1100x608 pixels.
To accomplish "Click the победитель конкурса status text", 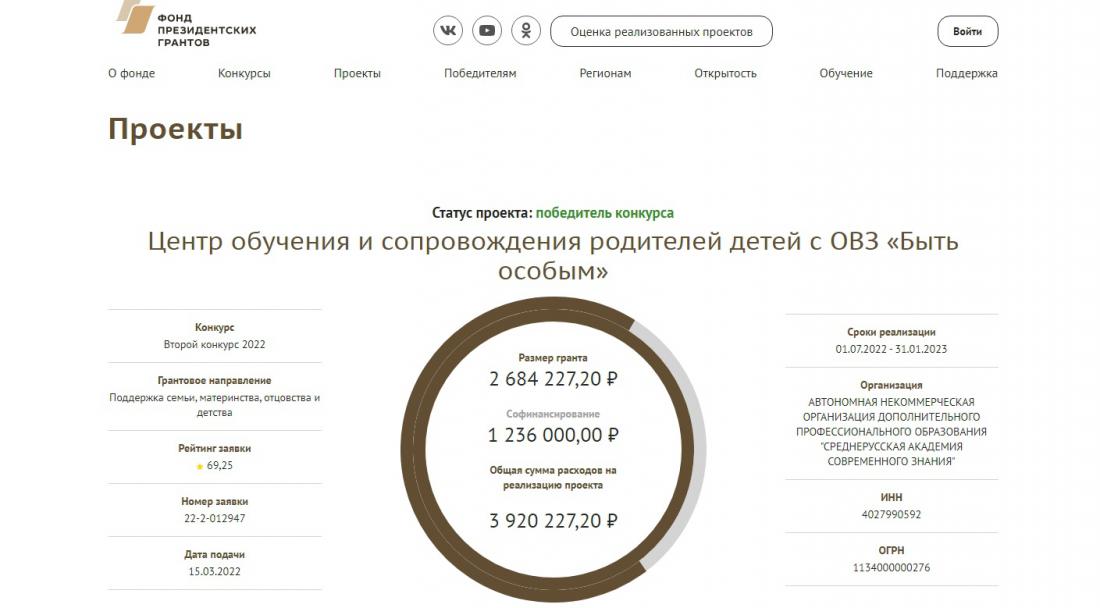I will point(605,212).
